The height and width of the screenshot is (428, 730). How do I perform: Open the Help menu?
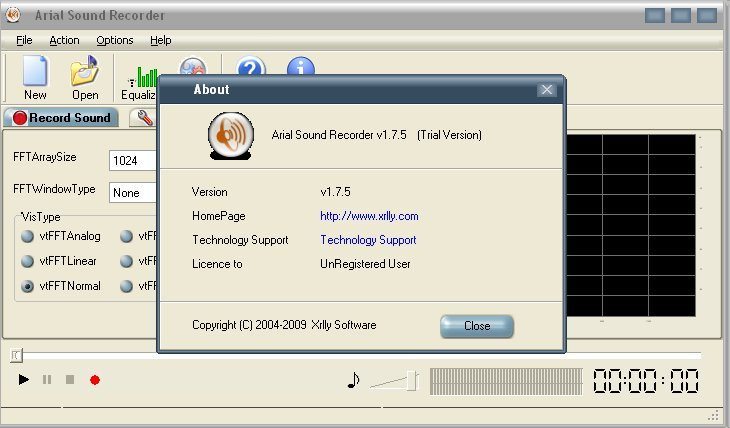click(x=161, y=41)
